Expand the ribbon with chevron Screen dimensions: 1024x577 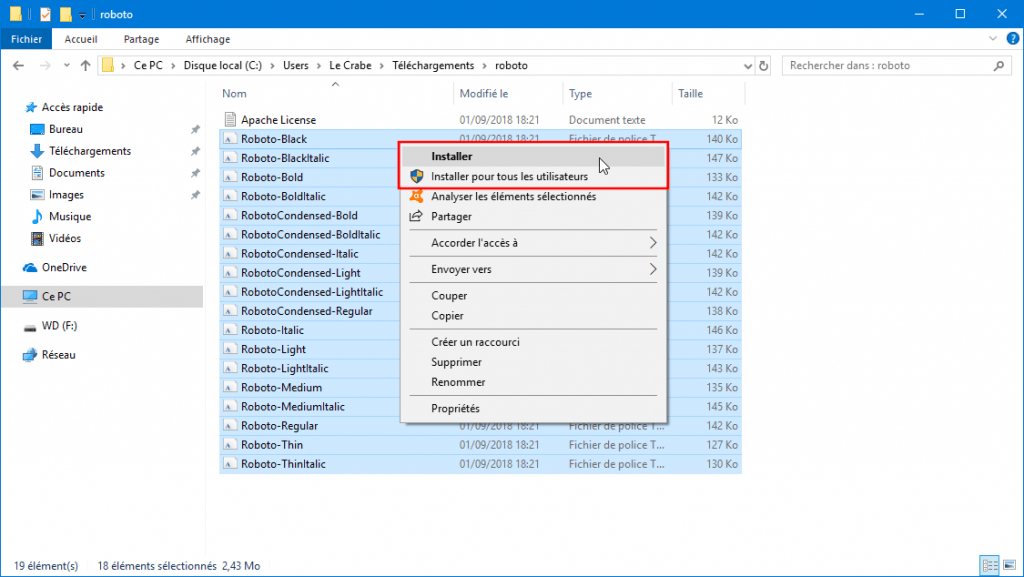(993, 39)
